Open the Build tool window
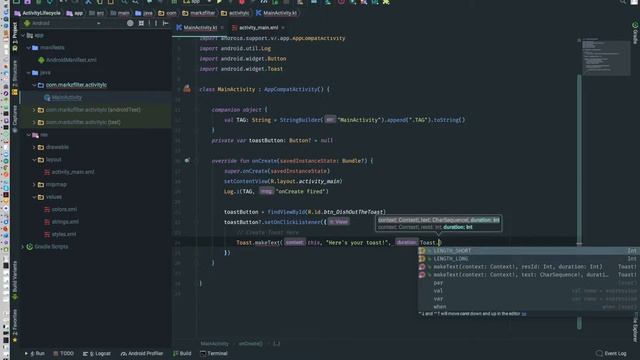This screenshot has width=640, height=360. coord(182,353)
